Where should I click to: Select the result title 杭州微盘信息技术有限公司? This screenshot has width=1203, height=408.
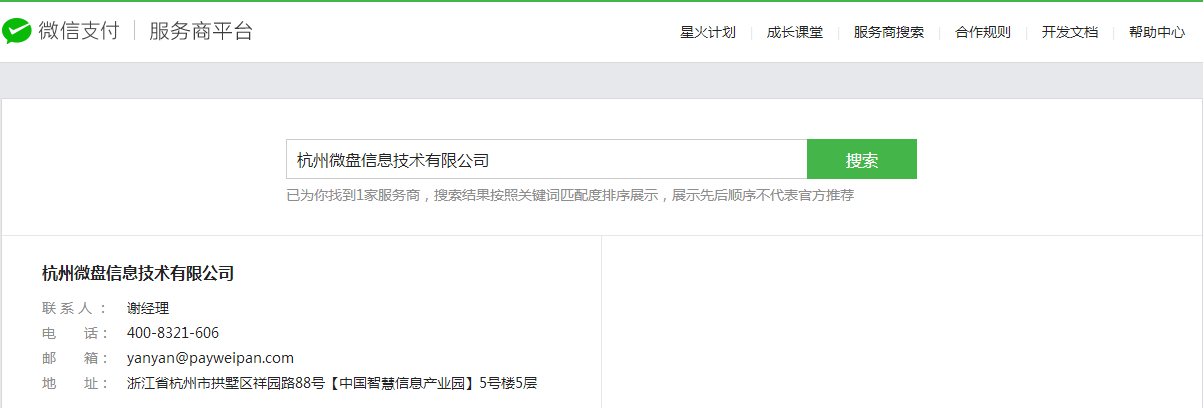[138, 273]
